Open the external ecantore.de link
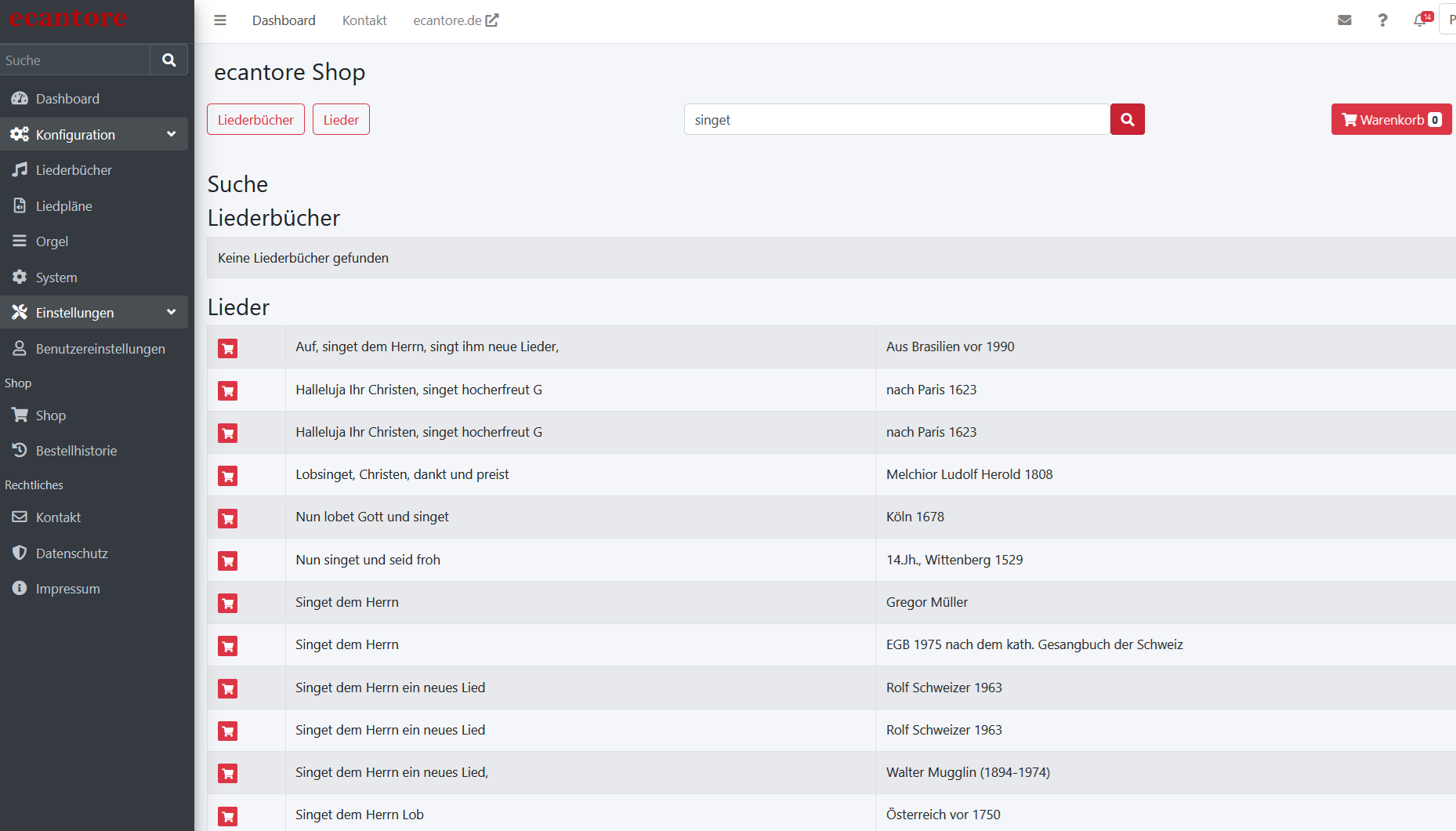Image resolution: width=1456 pixels, height=831 pixels. pyautogui.click(x=455, y=20)
